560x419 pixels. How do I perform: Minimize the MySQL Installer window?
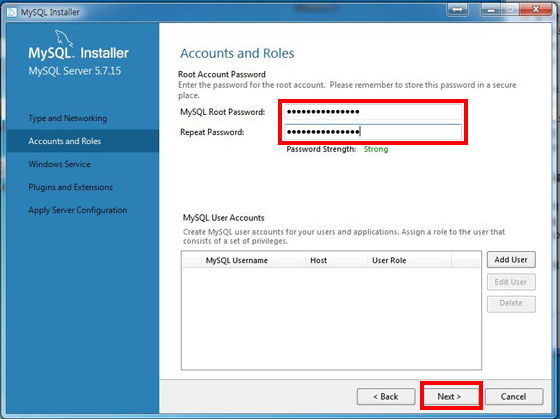click(492, 10)
